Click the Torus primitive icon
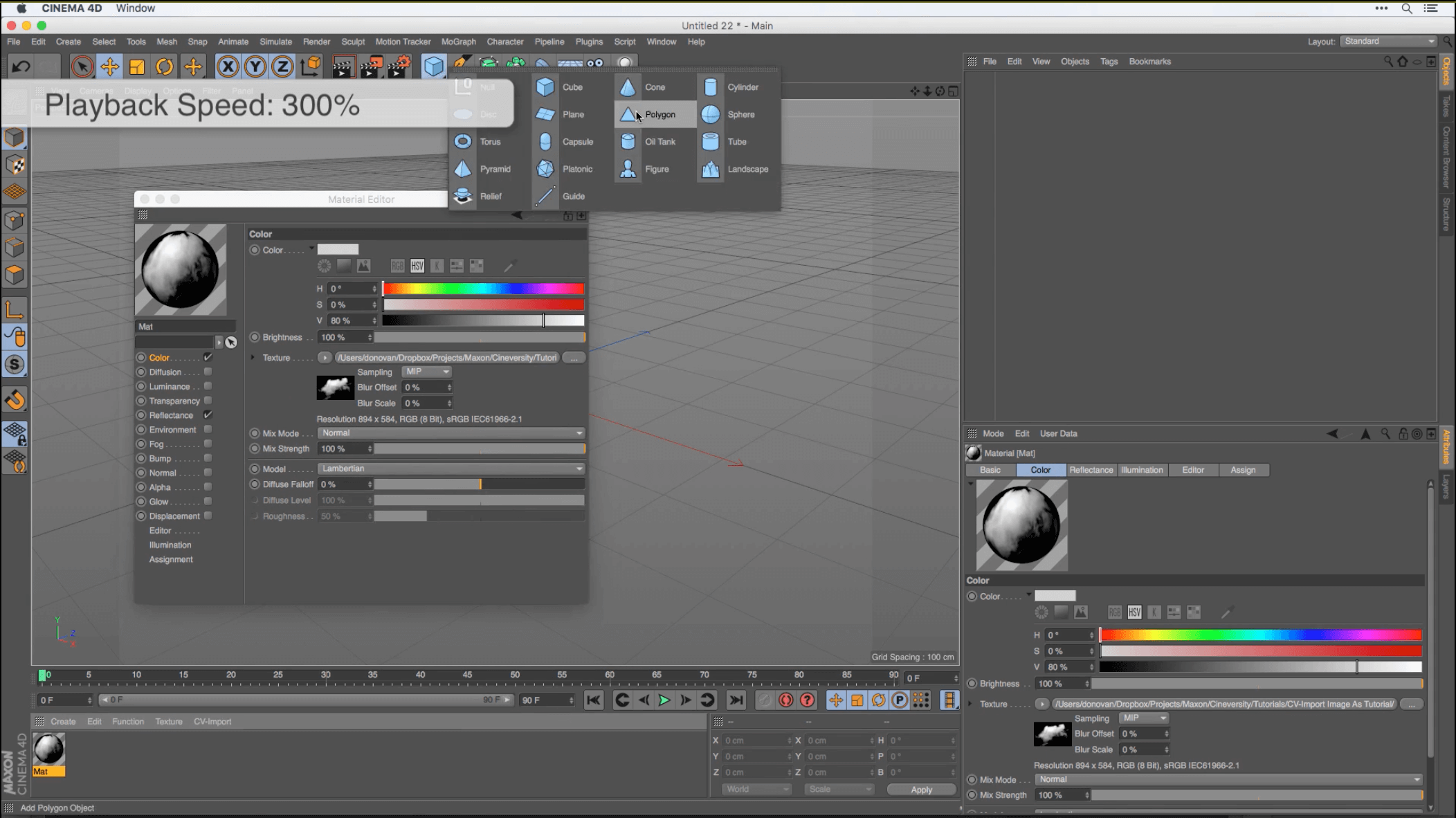The width and height of the screenshot is (1456, 818). 463,142
